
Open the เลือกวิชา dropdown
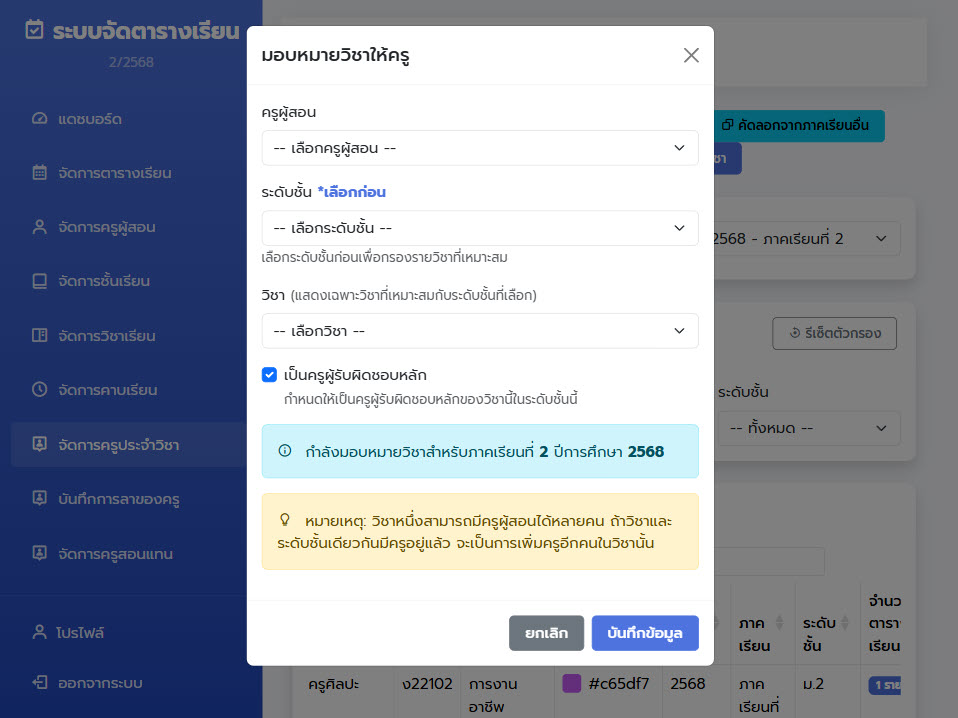(480, 330)
